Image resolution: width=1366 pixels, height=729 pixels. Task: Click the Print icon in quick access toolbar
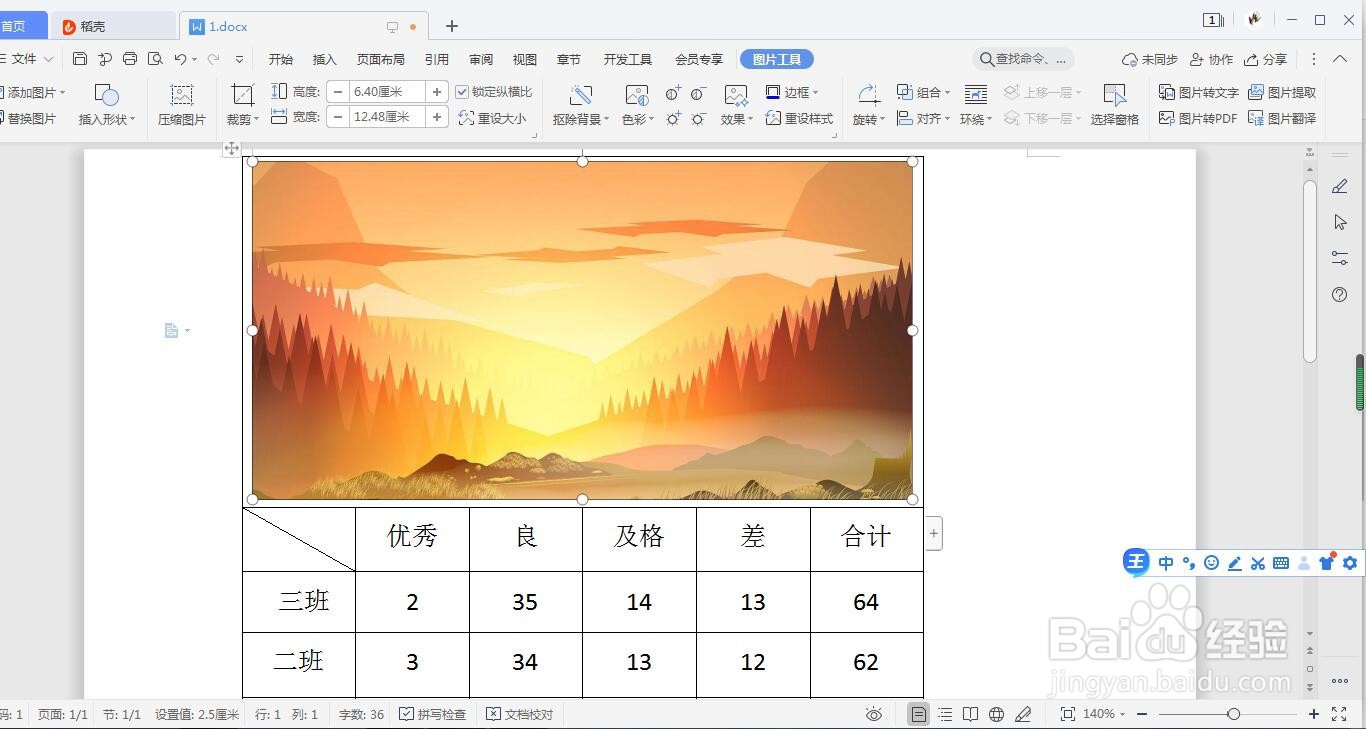(x=130, y=59)
